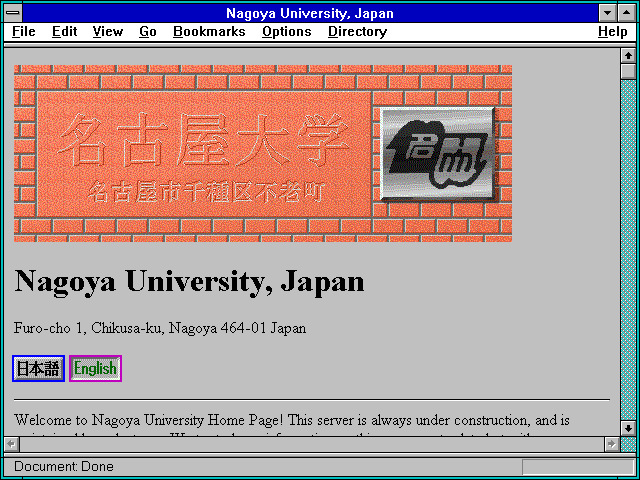Click the Japanese 日本語 language button

(x=38, y=369)
